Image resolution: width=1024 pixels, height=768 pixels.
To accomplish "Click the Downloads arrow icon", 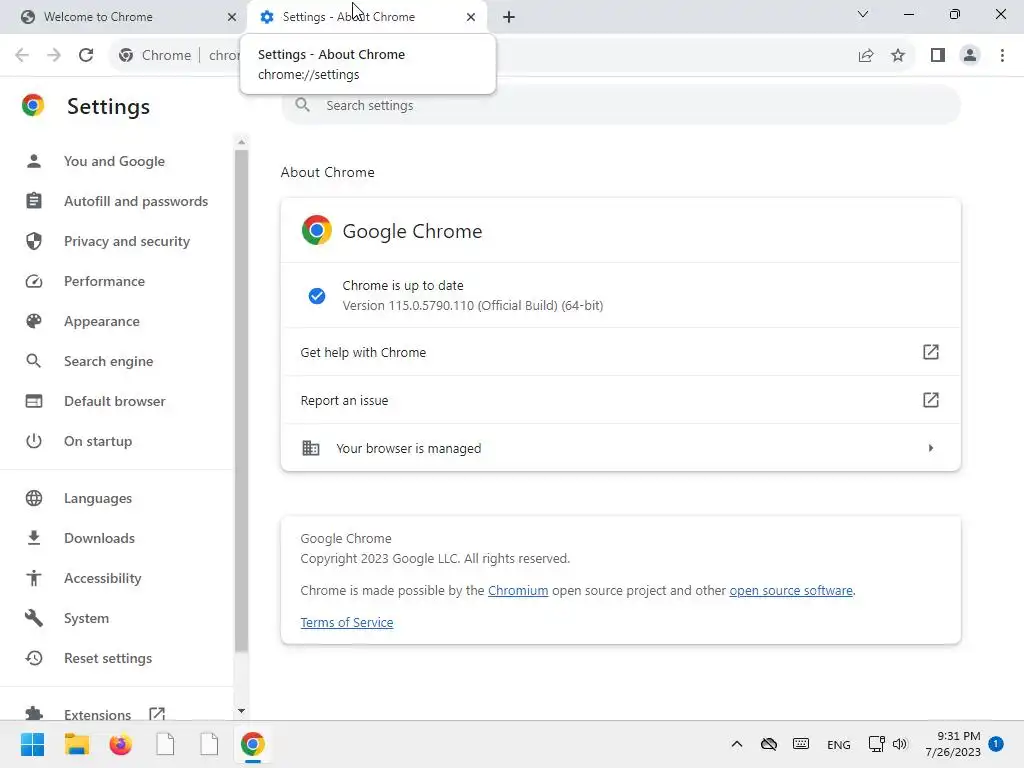I will pos(34,538).
